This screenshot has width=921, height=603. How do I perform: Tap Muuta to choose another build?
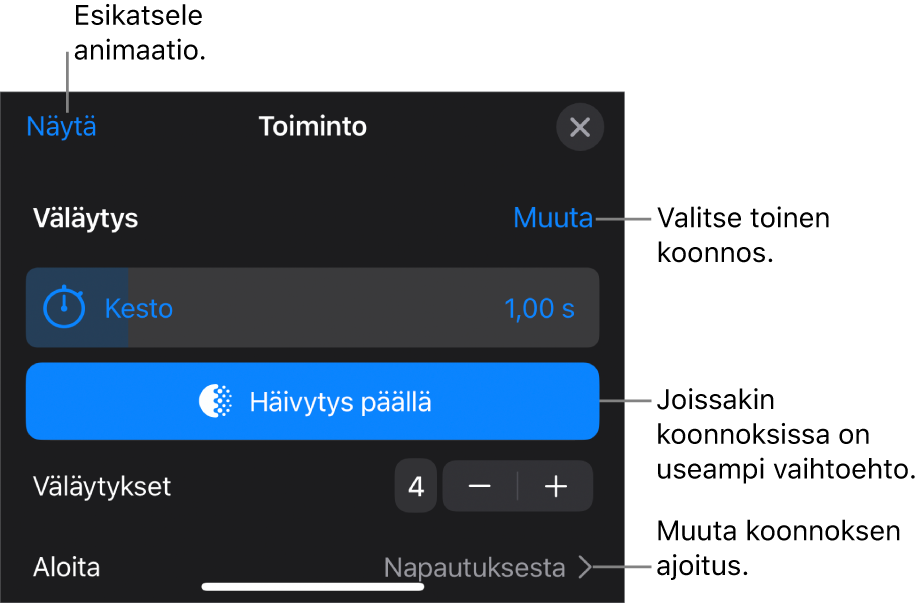click(552, 218)
